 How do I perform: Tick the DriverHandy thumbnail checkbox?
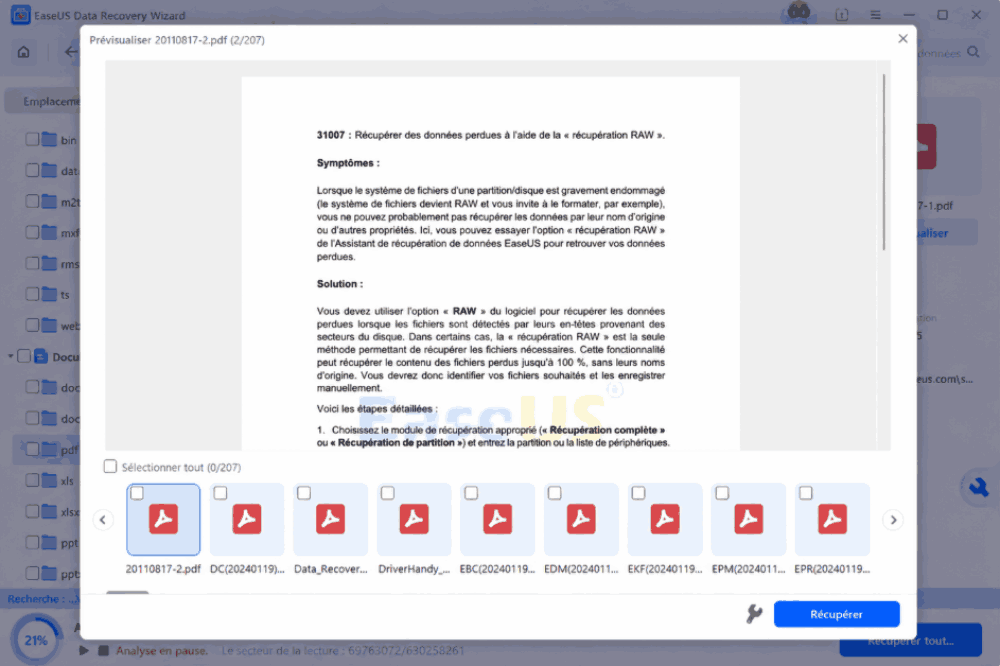(x=388, y=493)
